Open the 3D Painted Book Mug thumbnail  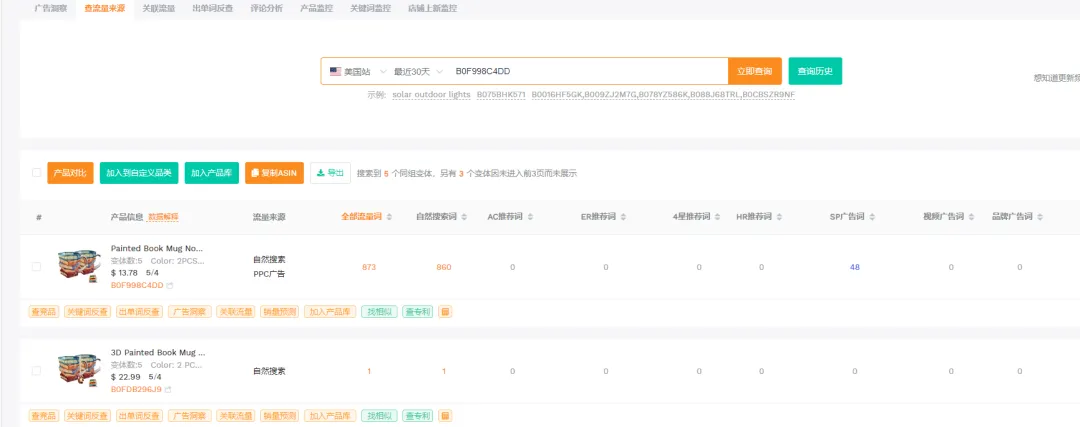pos(77,371)
